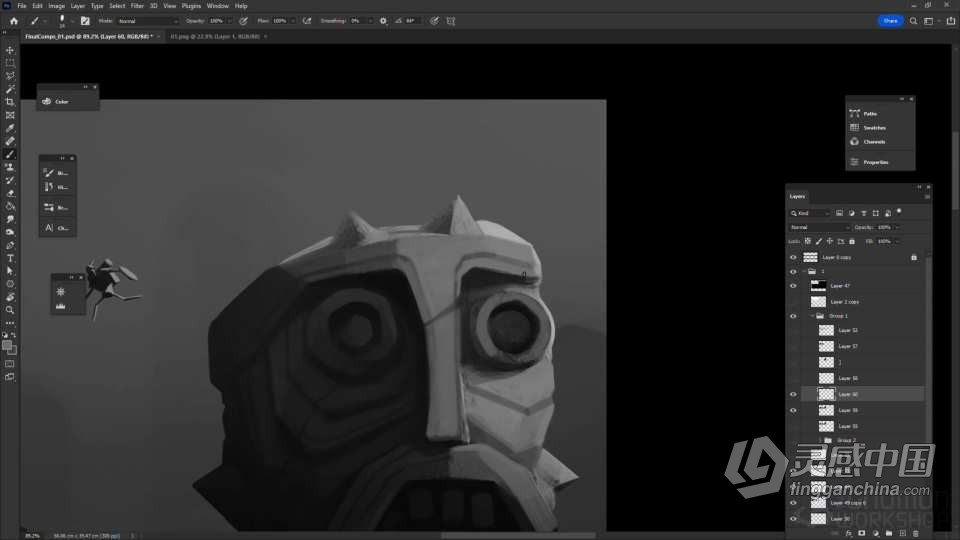
Task: Open the Edit Toolbar three-dots menu
Action: point(10,323)
